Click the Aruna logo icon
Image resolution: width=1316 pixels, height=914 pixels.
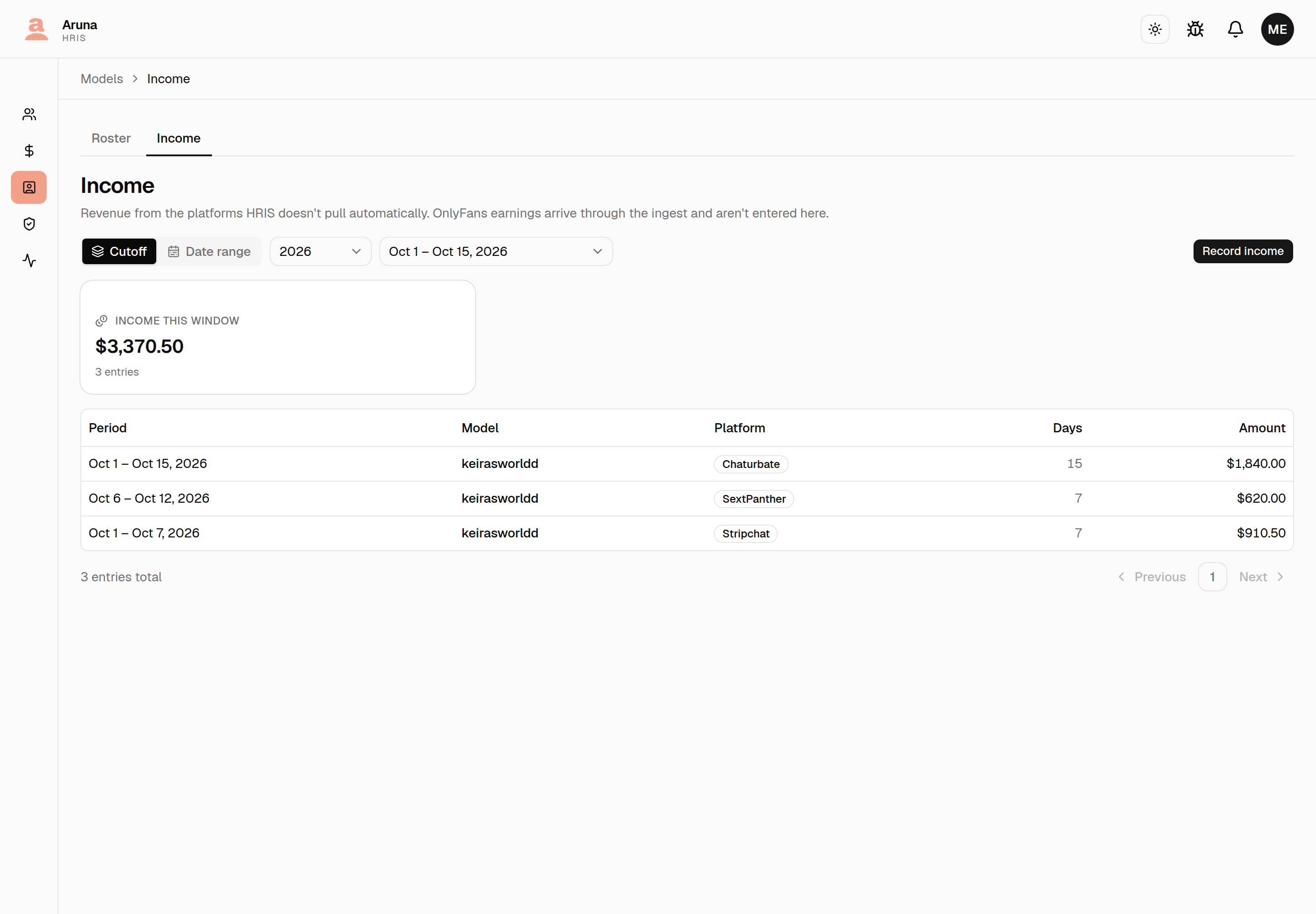point(36,29)
